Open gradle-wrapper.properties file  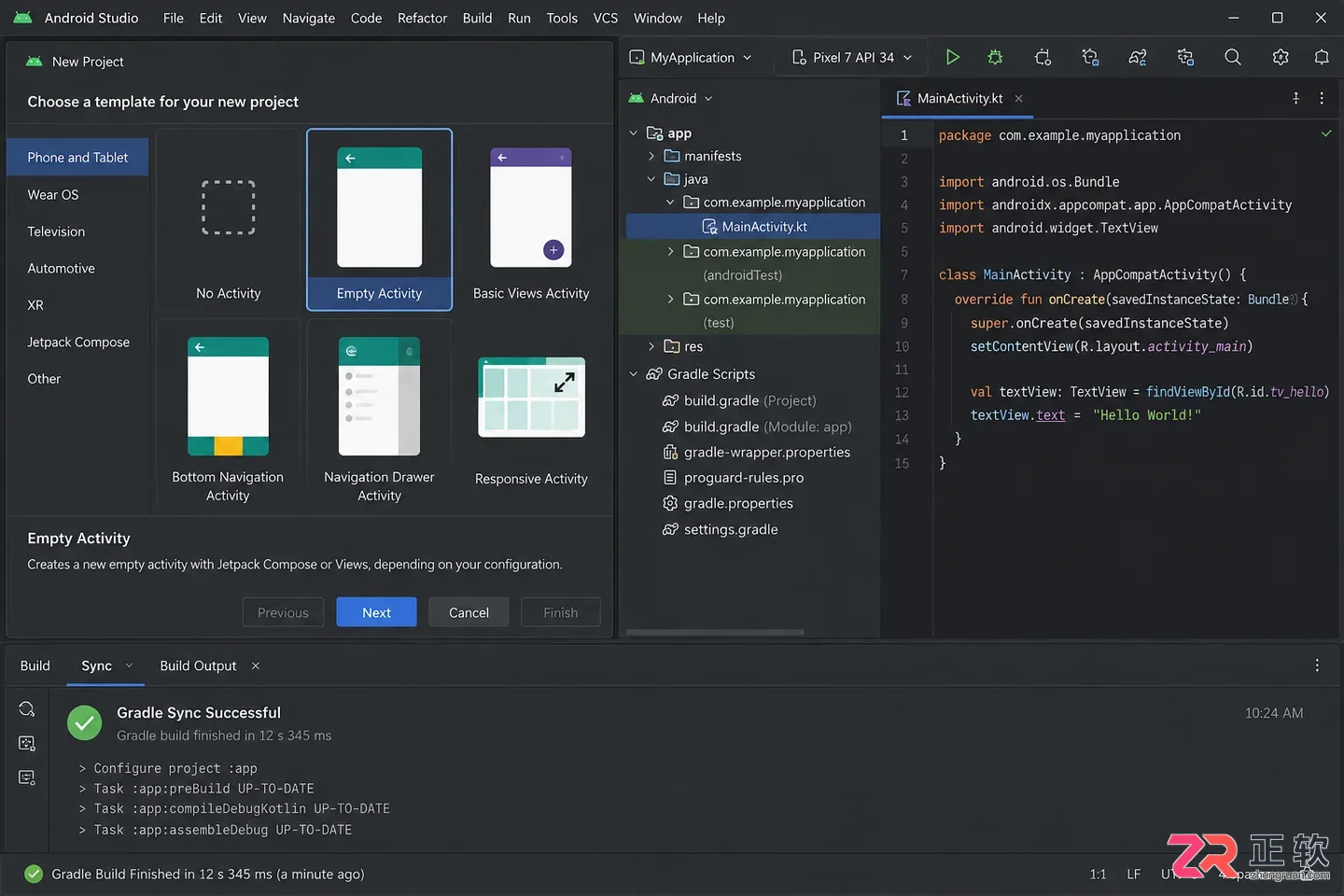click(757, 452)
